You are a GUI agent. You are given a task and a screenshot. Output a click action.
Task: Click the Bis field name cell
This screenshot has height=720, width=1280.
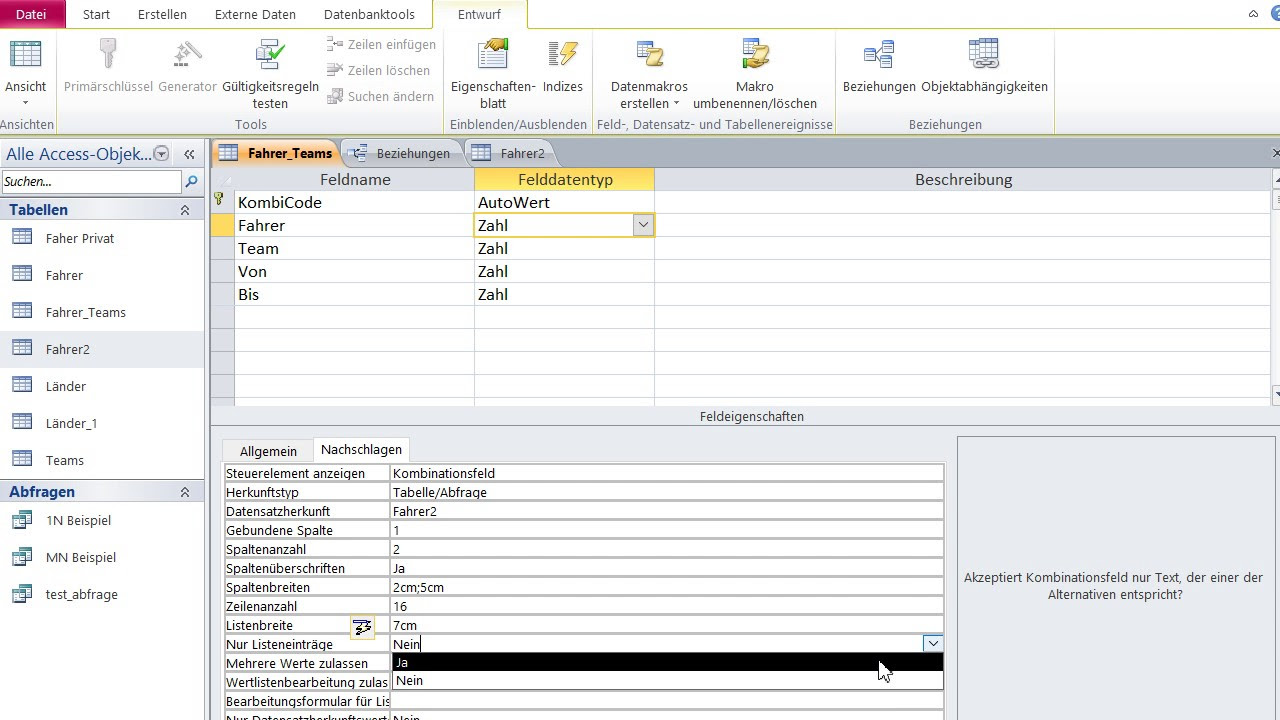(354, 294)
